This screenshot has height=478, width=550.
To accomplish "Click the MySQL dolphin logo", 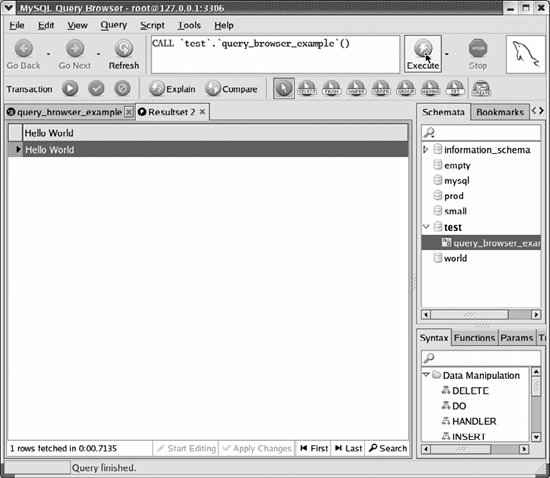I will [x=526, y=54].
